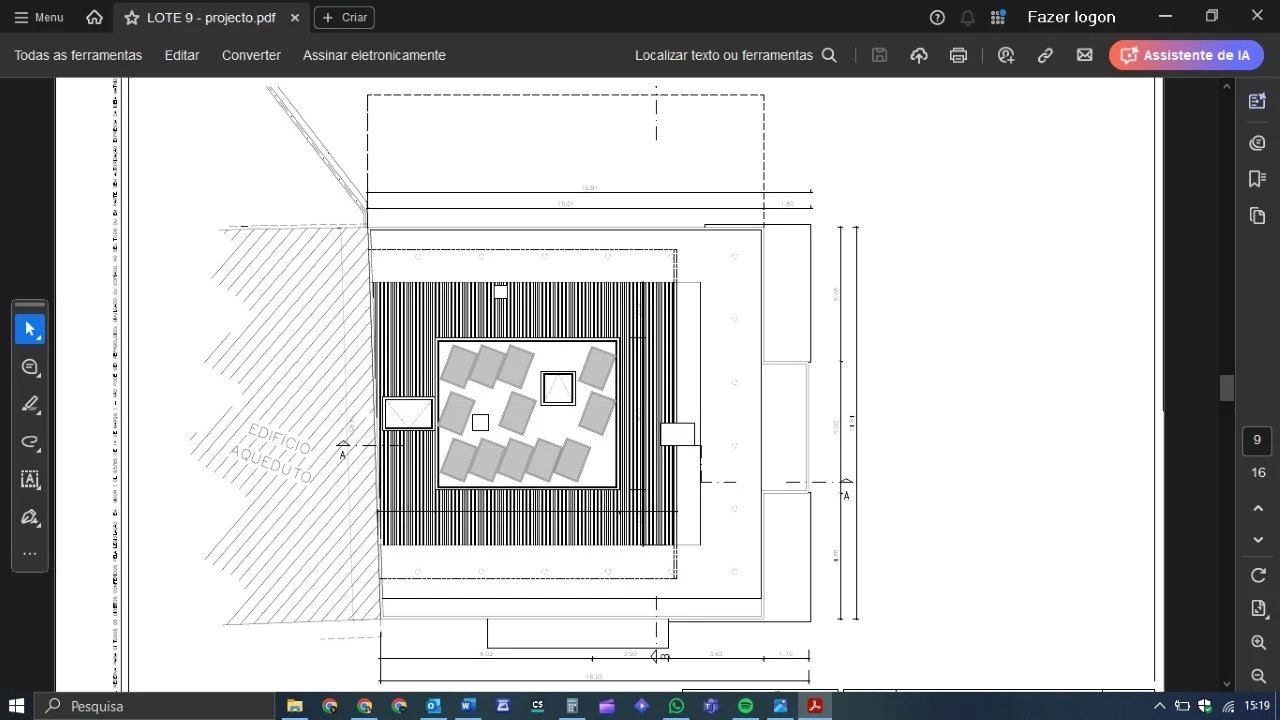
Task: Open the Add text tool
Action: pos(30,480)
